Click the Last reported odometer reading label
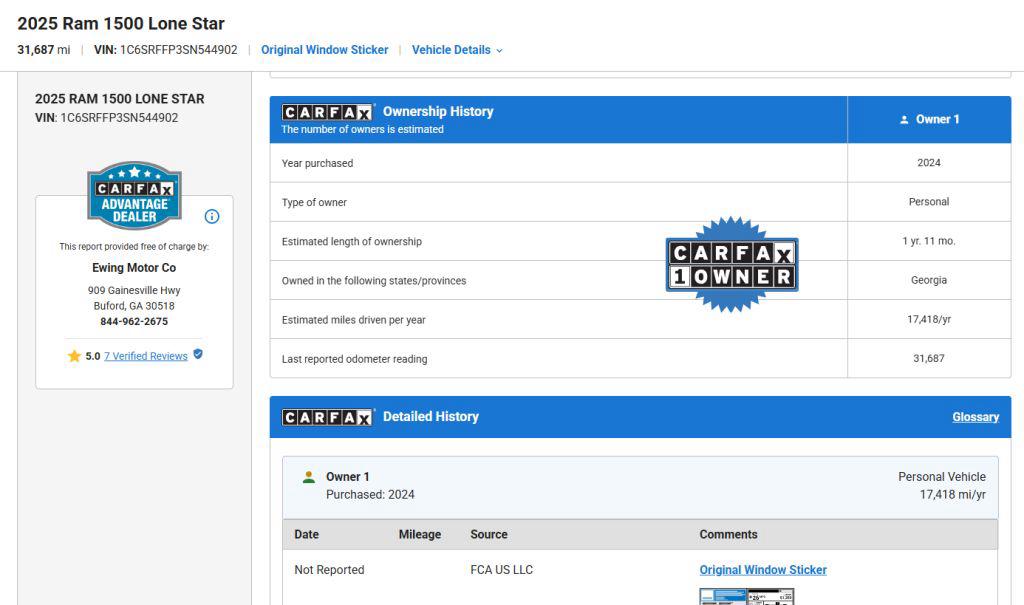Viewport: 1024px width, 605px height. point(355,359)
